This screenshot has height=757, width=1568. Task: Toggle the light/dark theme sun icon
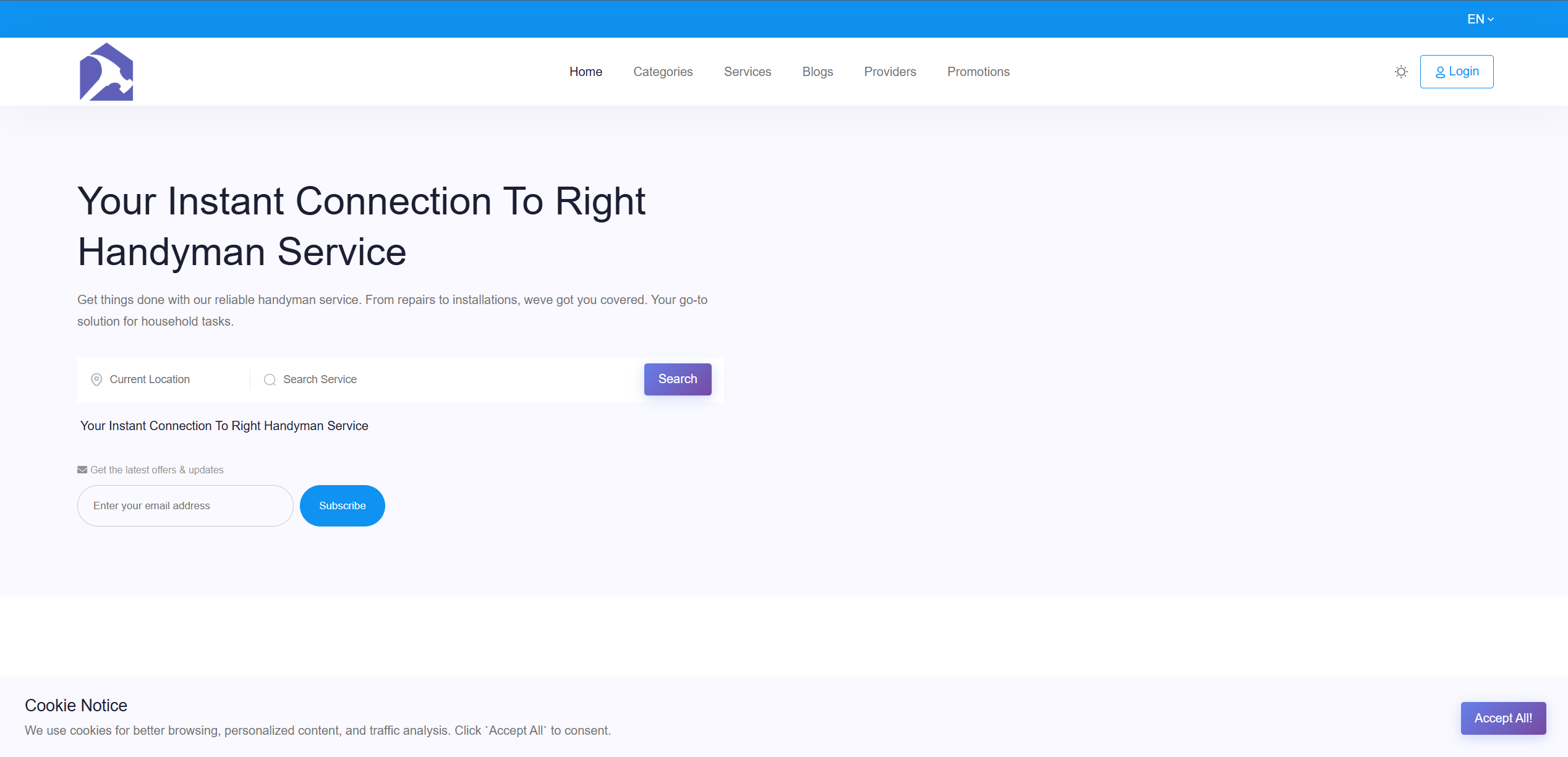pos(1401,72)
